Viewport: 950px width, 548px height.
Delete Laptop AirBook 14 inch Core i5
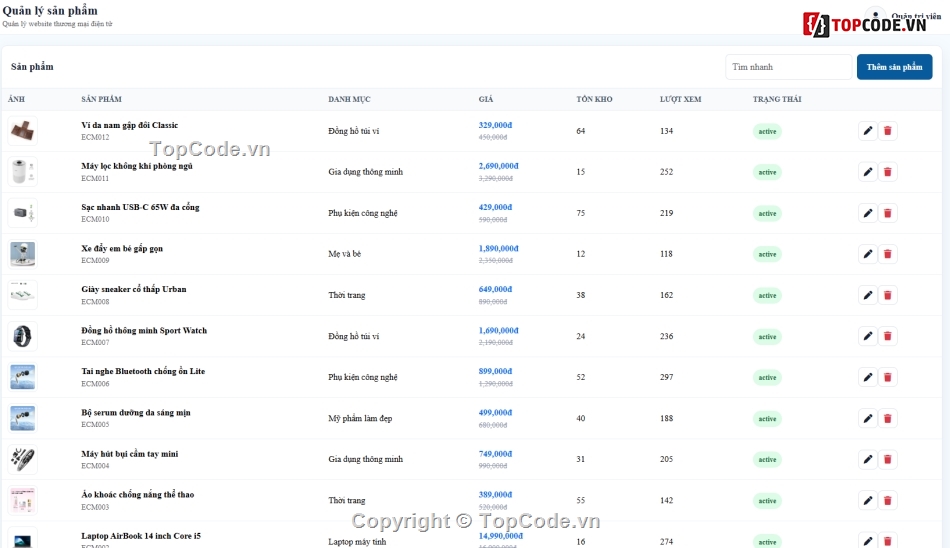(888, 541)
